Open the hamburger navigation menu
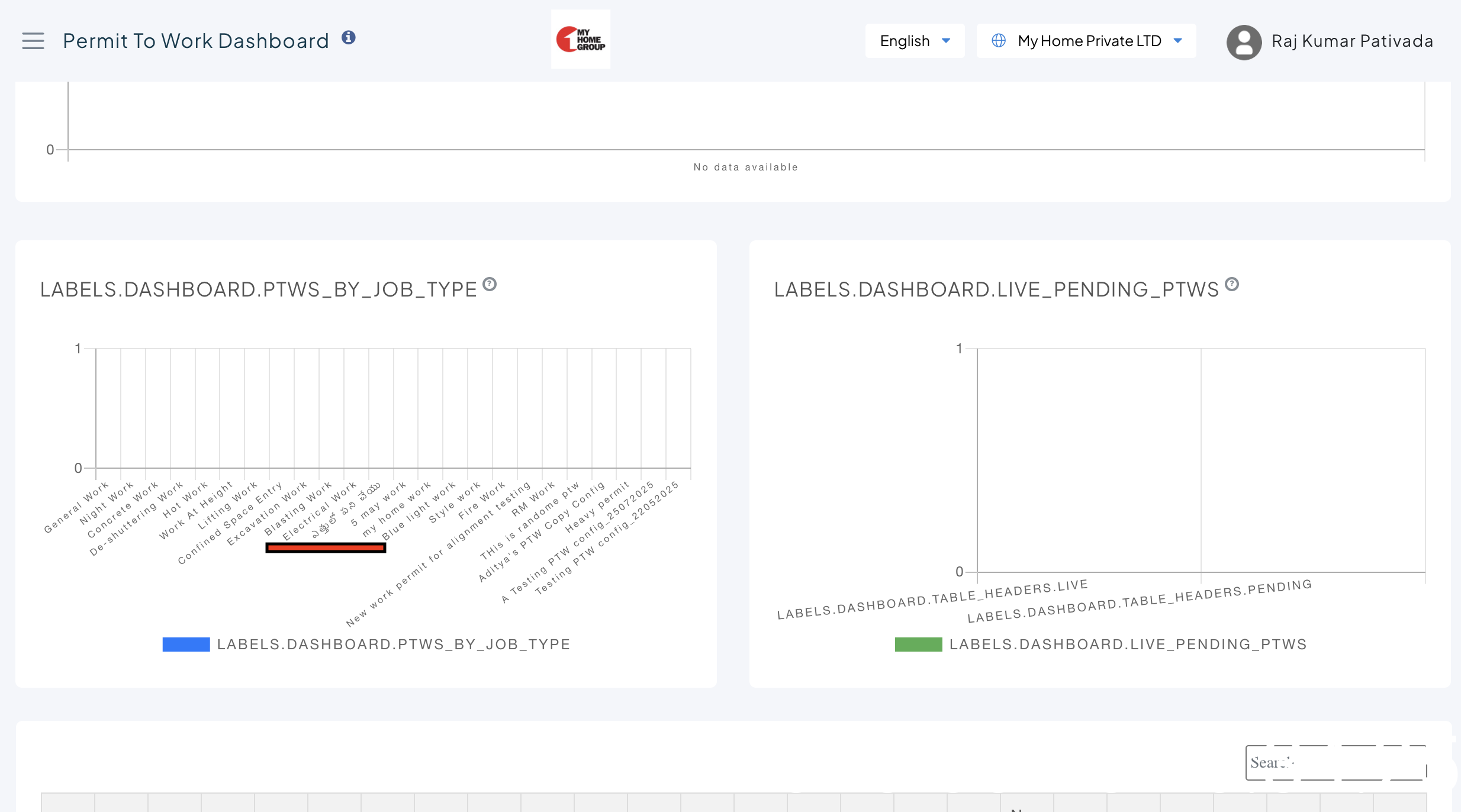Image resolution: width=1461 pixels, height=812 pixels. point(33,41)
